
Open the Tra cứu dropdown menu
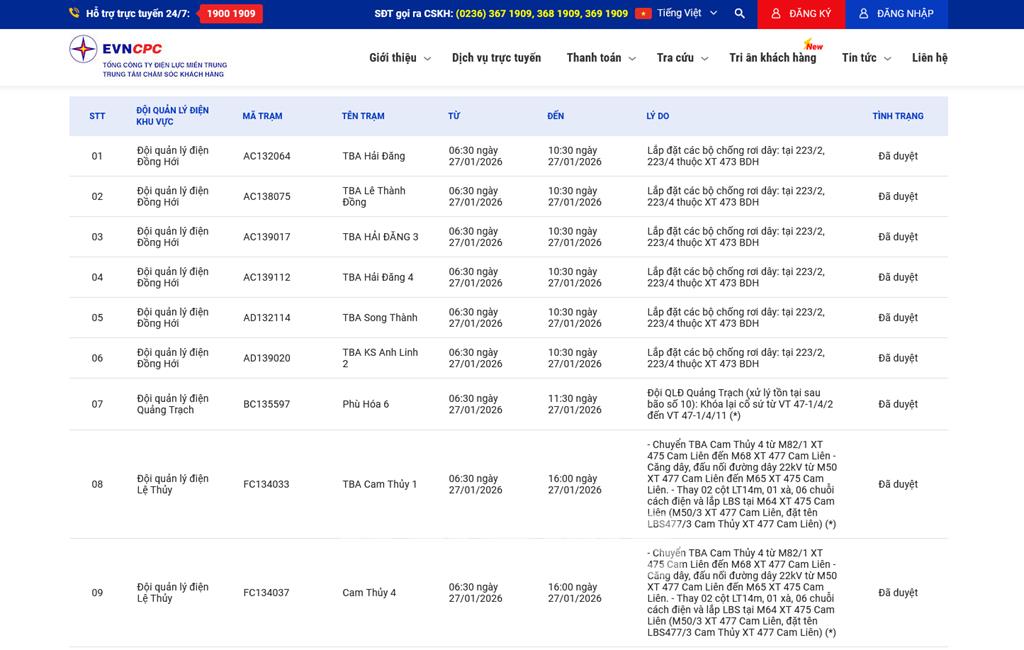(682, 58)
